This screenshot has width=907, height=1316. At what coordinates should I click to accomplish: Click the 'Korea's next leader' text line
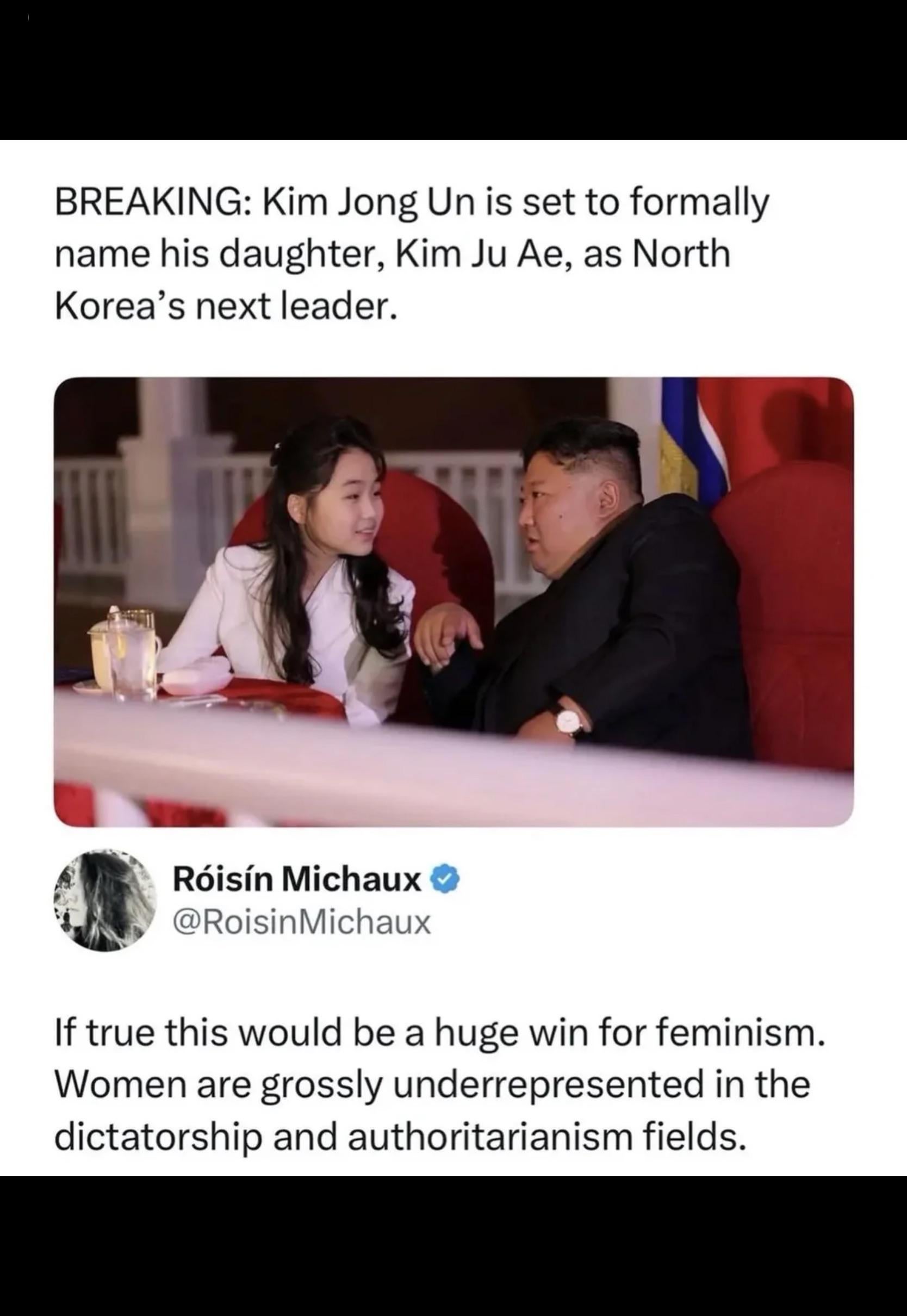tap(225, 306)
